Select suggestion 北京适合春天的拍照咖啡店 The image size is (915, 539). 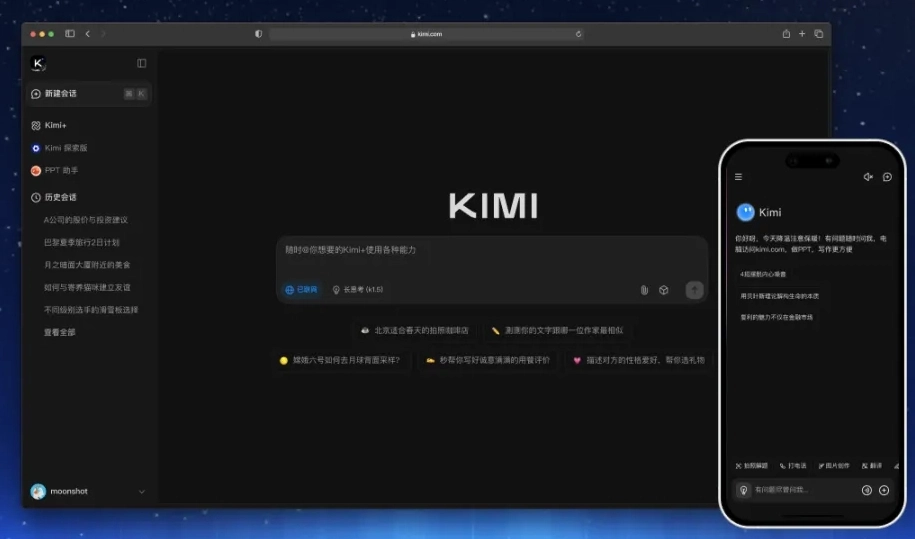tap(415, 330)
